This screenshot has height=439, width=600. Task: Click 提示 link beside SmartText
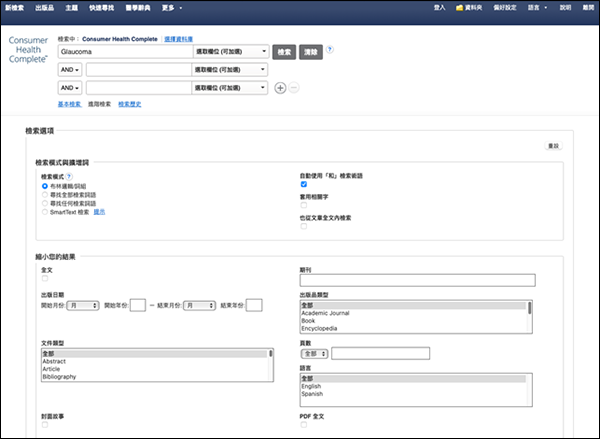99,212
